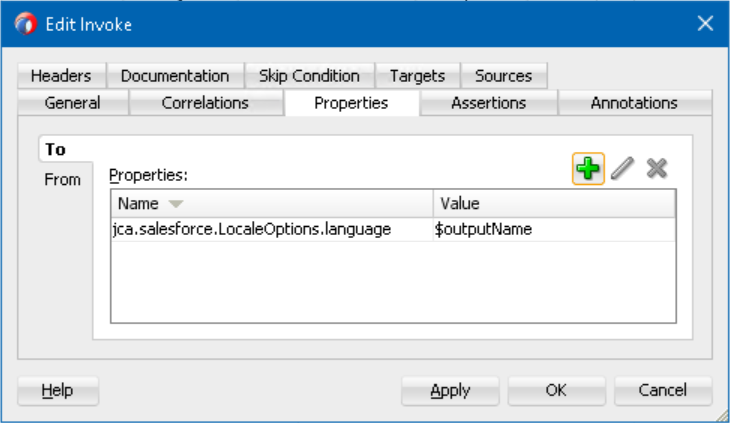The image size is (730, 423).
Task: Switch to the Documentation tab
Action: tap(175, 76)
